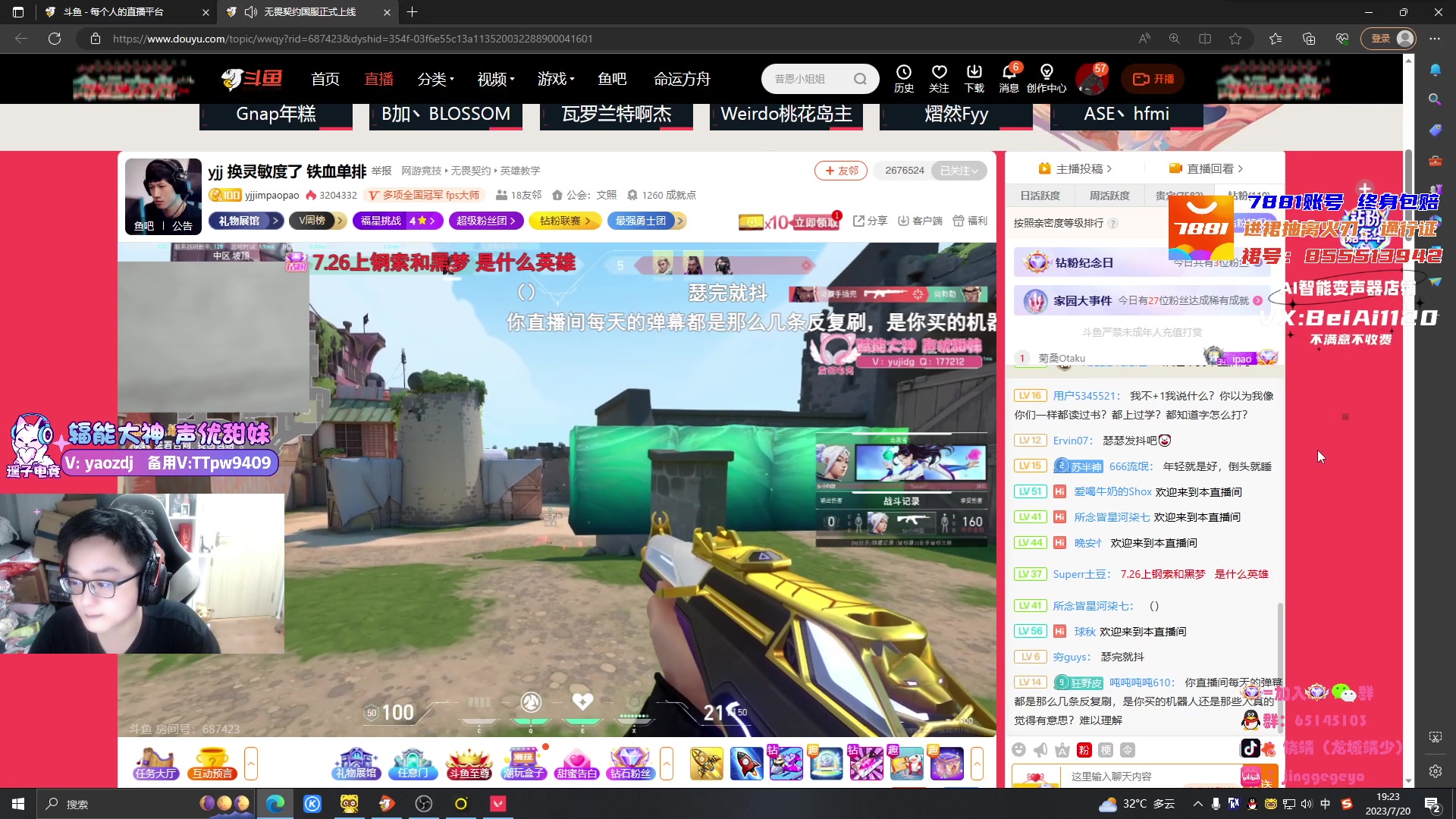Expand the 主播投稿 section
Screen dimensions: 1456x819
pyautogui.click(x=1075, y=168)
